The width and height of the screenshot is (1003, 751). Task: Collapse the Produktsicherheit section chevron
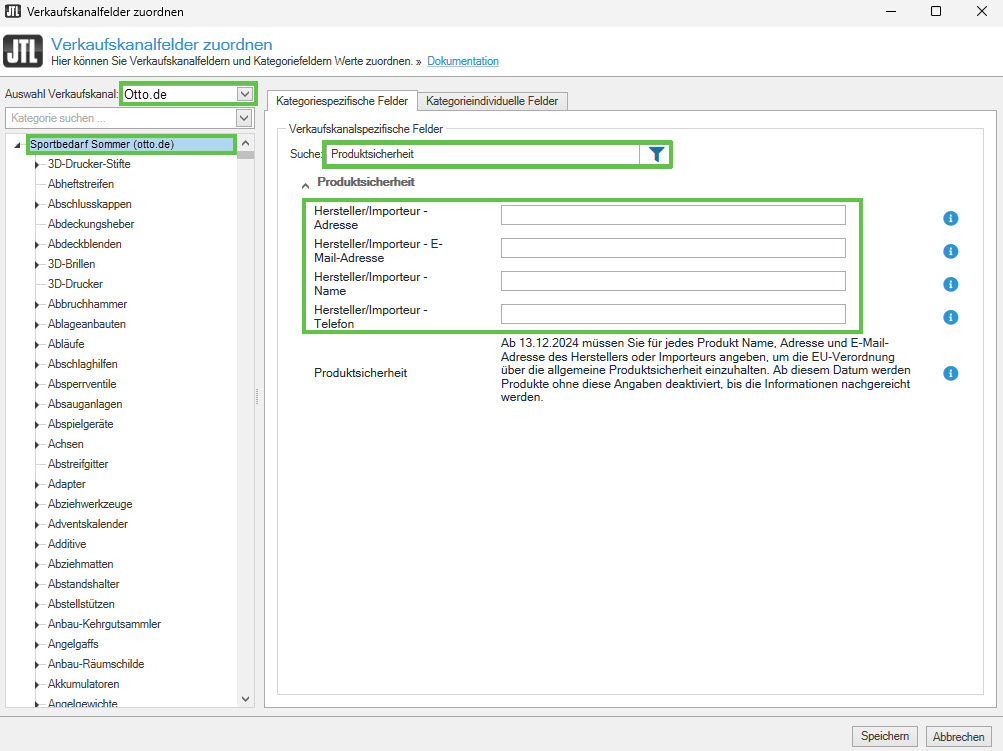pos(305,184)
